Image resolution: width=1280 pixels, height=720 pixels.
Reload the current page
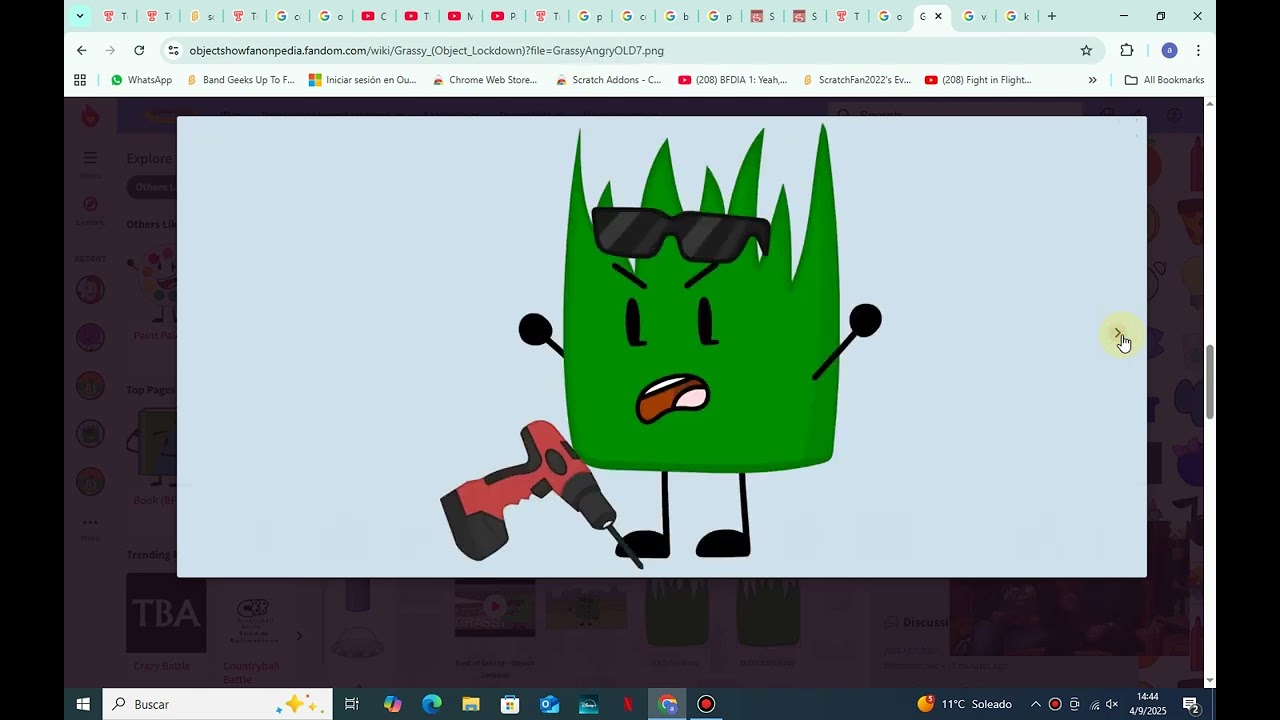click(x=139, y=50)
